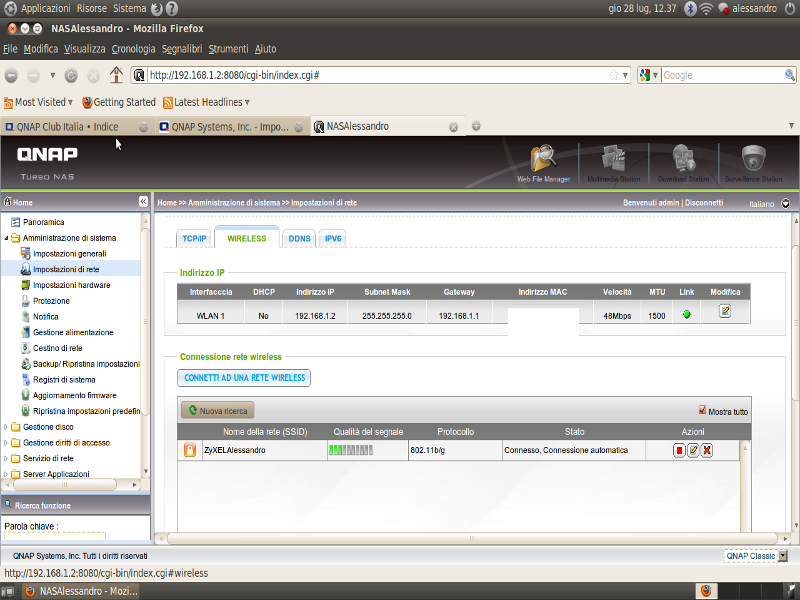Viewport: 800px width, 600px height.
Task: Open Surveillance Station icon
Action: 753,162
